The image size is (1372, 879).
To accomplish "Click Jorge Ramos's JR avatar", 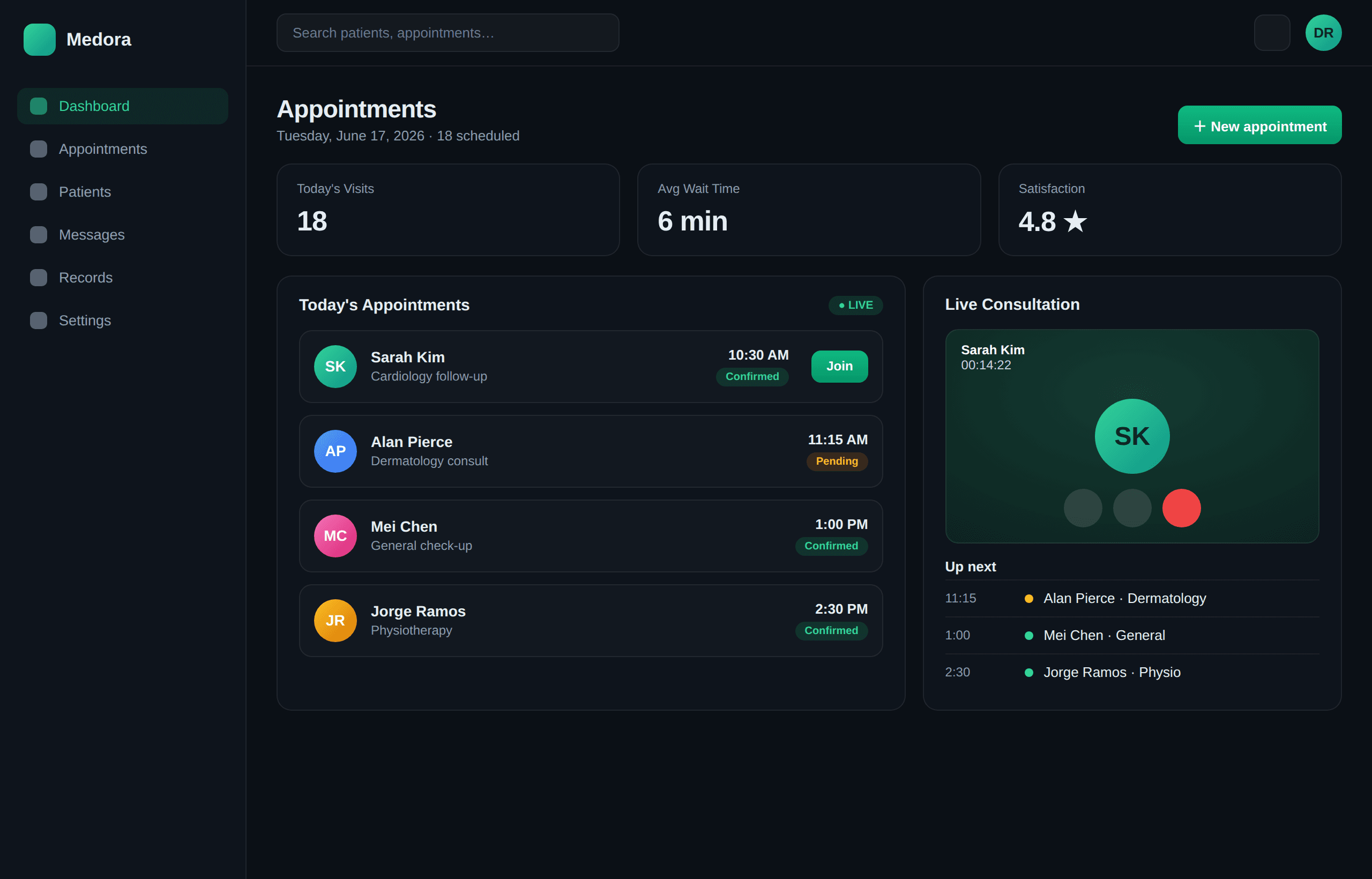I will coord(335,621).
